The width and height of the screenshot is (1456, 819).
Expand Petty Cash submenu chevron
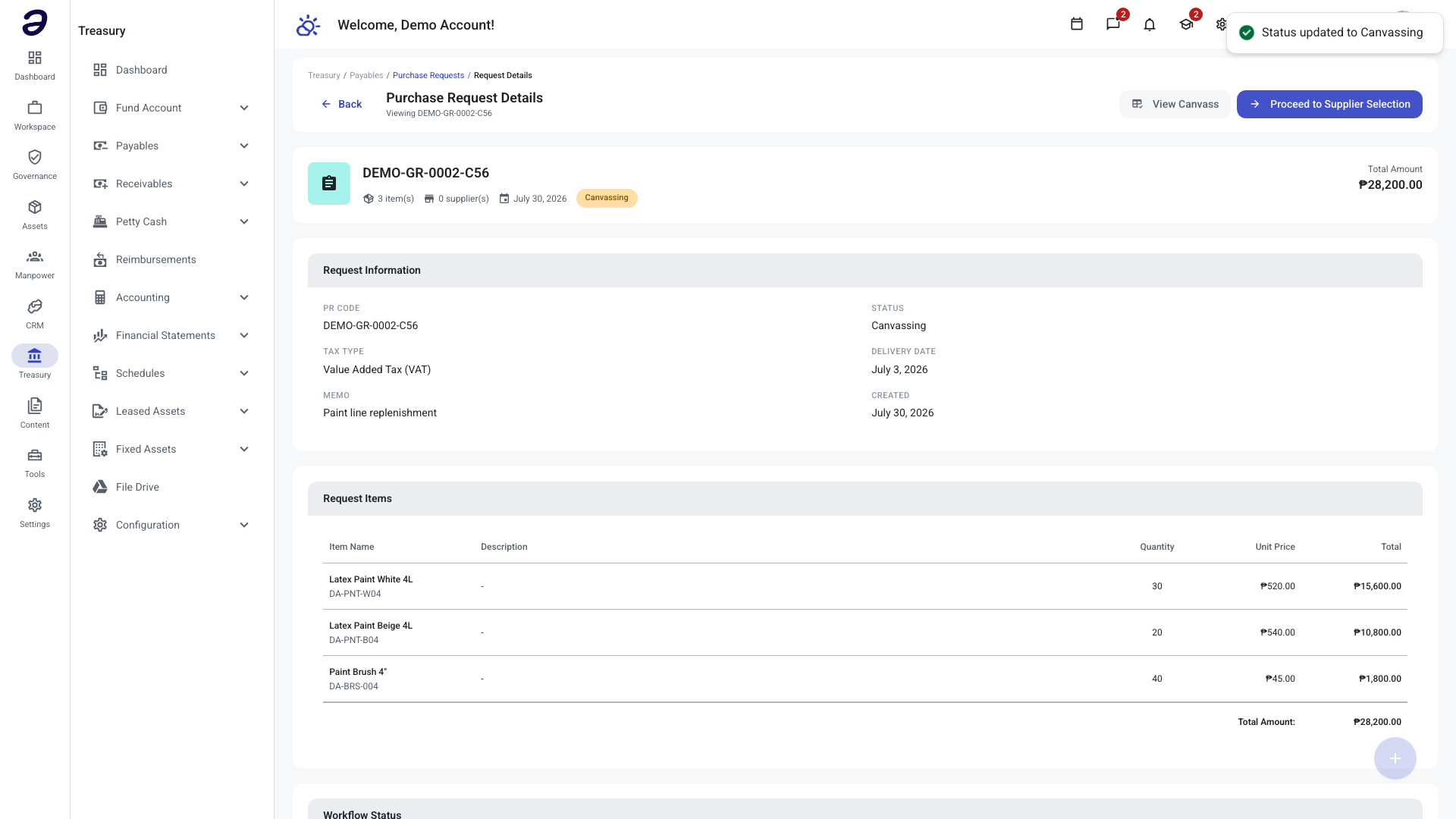244,221
